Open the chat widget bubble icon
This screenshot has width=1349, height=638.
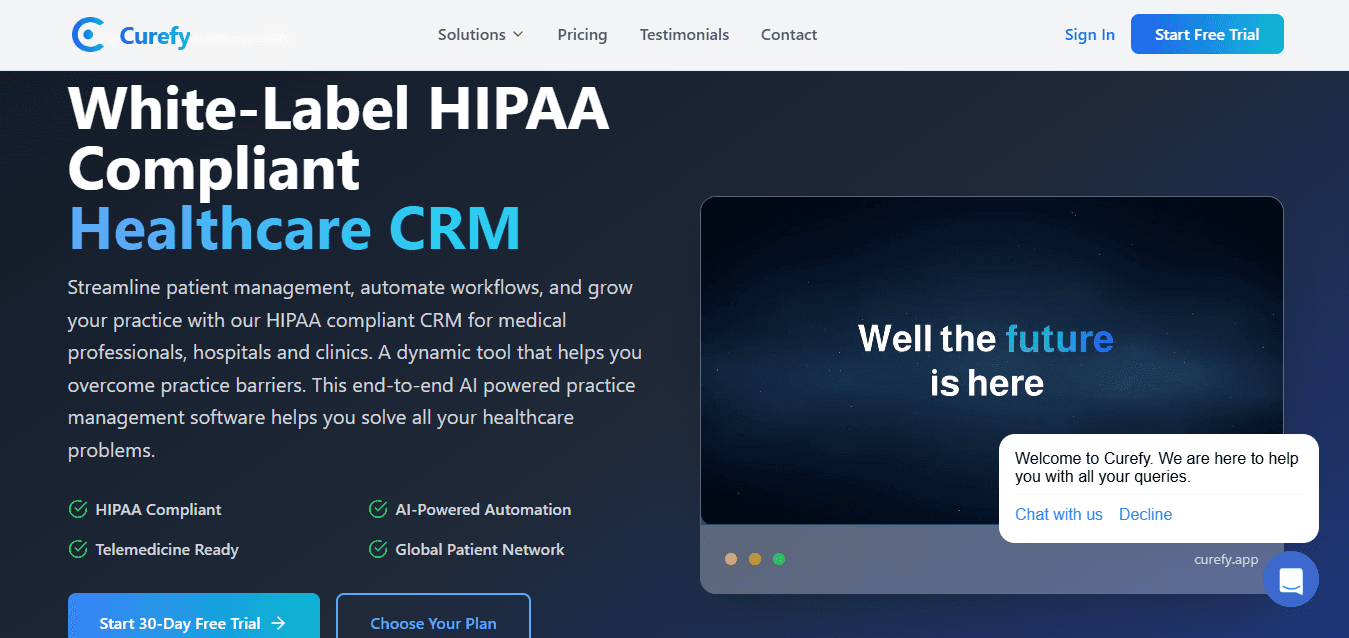(1290, 579)
